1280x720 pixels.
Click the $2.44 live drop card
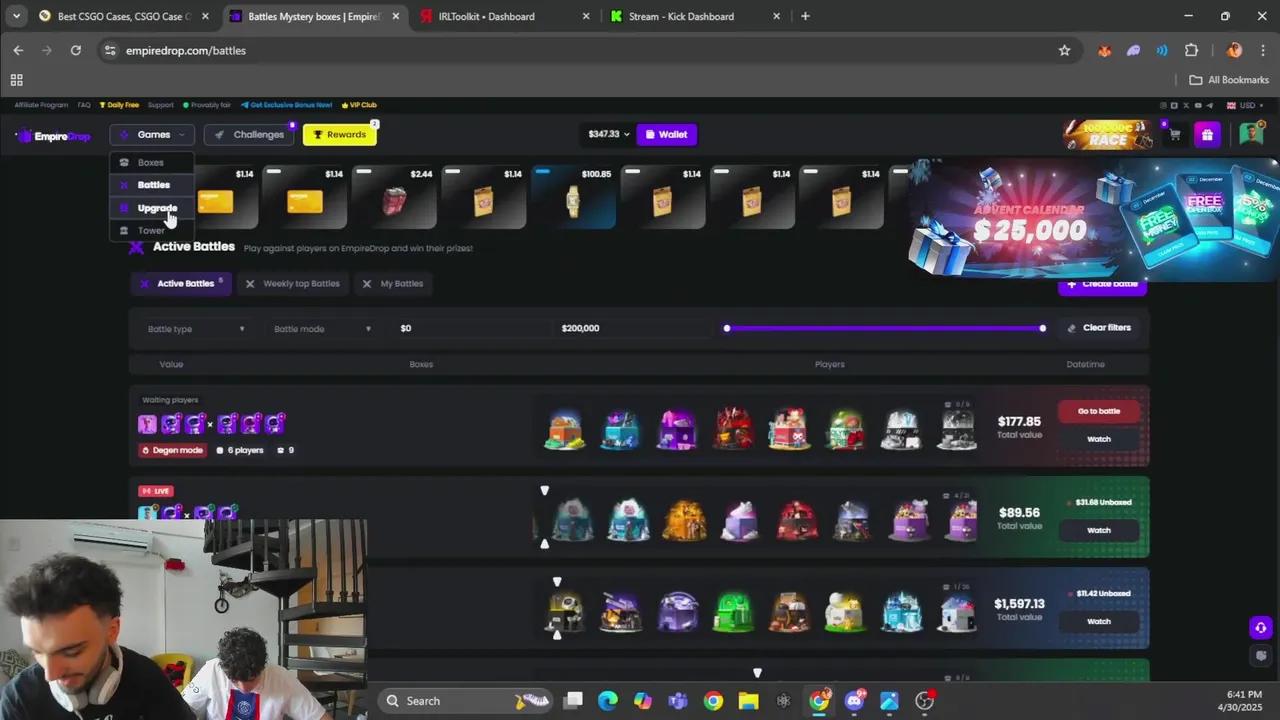395,197
